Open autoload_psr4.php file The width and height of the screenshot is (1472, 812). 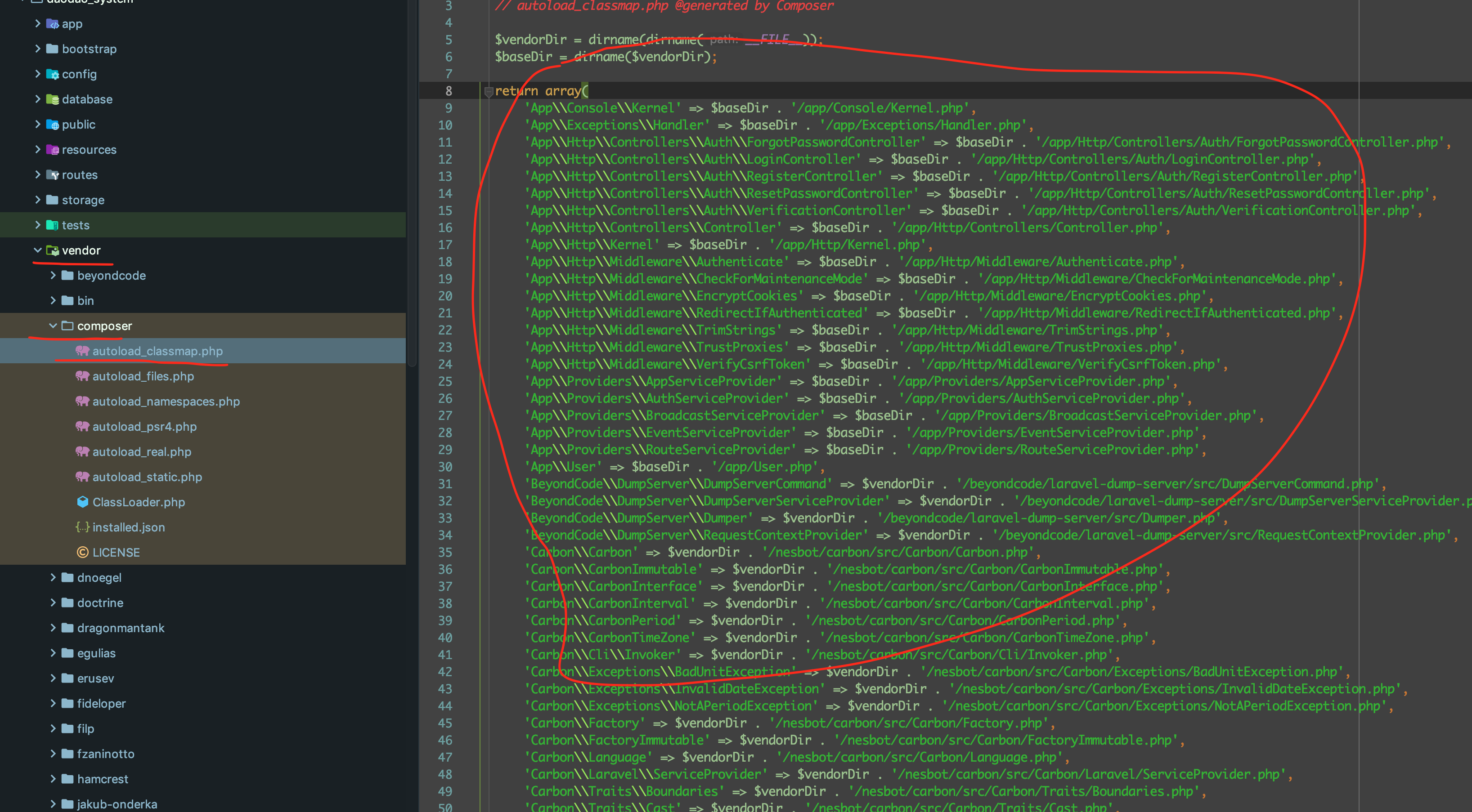[144, 427]
